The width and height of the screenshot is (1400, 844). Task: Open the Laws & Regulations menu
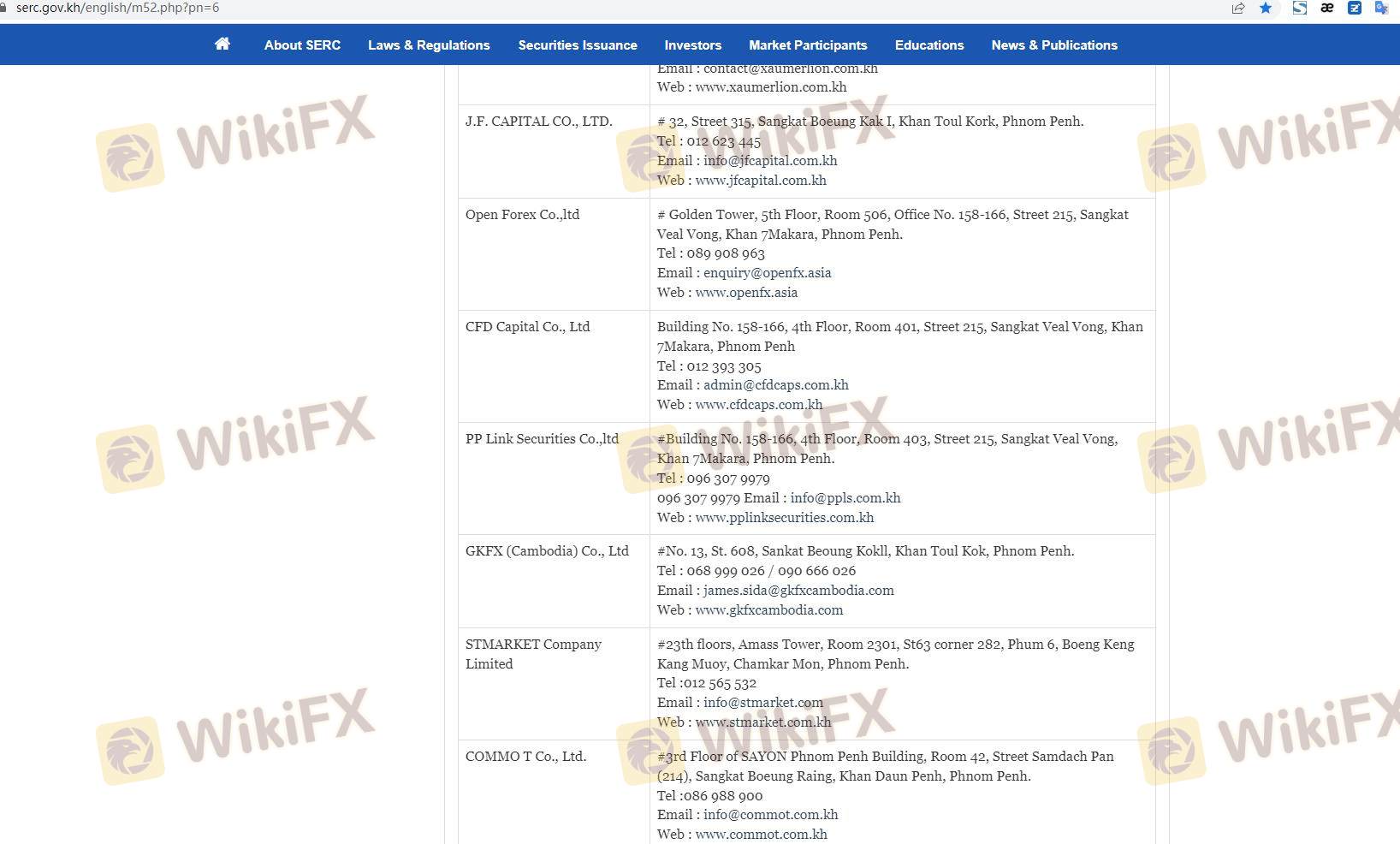click(429, 45)
